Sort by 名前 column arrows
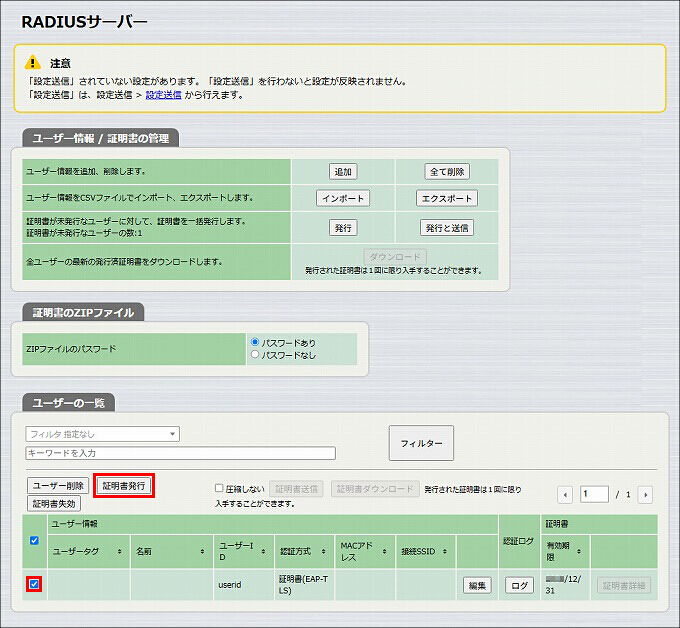 click(202, 551)
